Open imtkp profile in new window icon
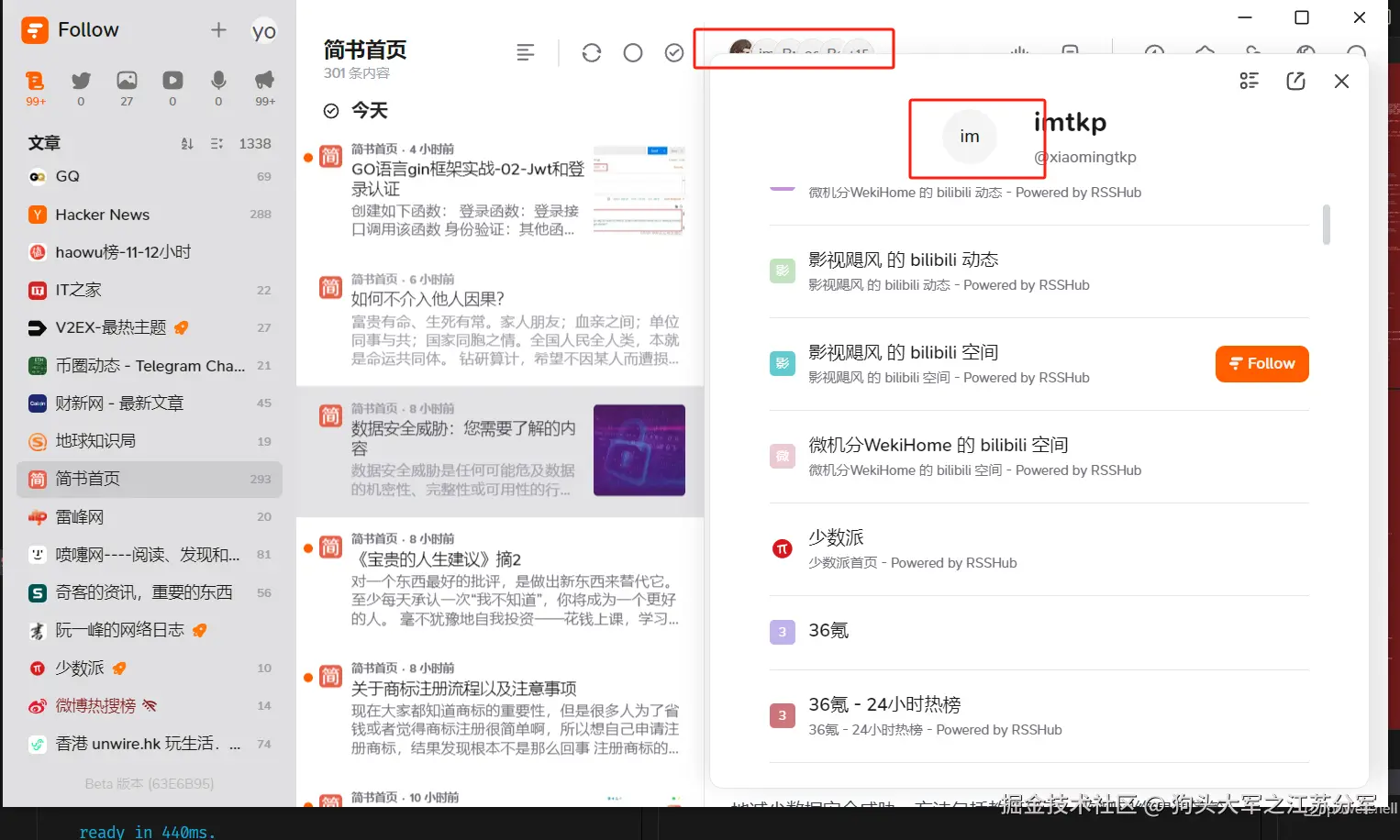 click(x=1295, y=81)
